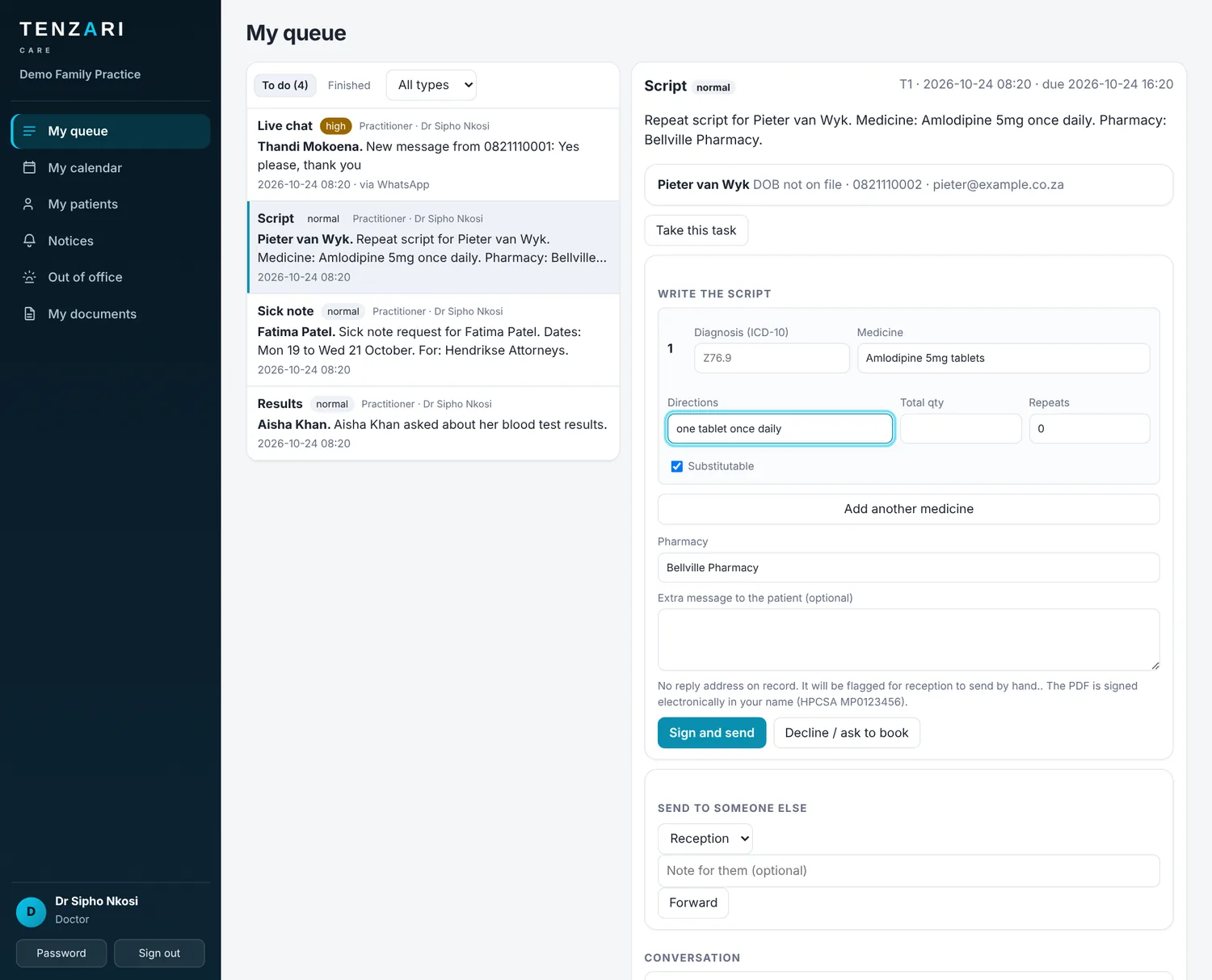
Task: Open Out of office settings
Action: (x=111, y=277)
